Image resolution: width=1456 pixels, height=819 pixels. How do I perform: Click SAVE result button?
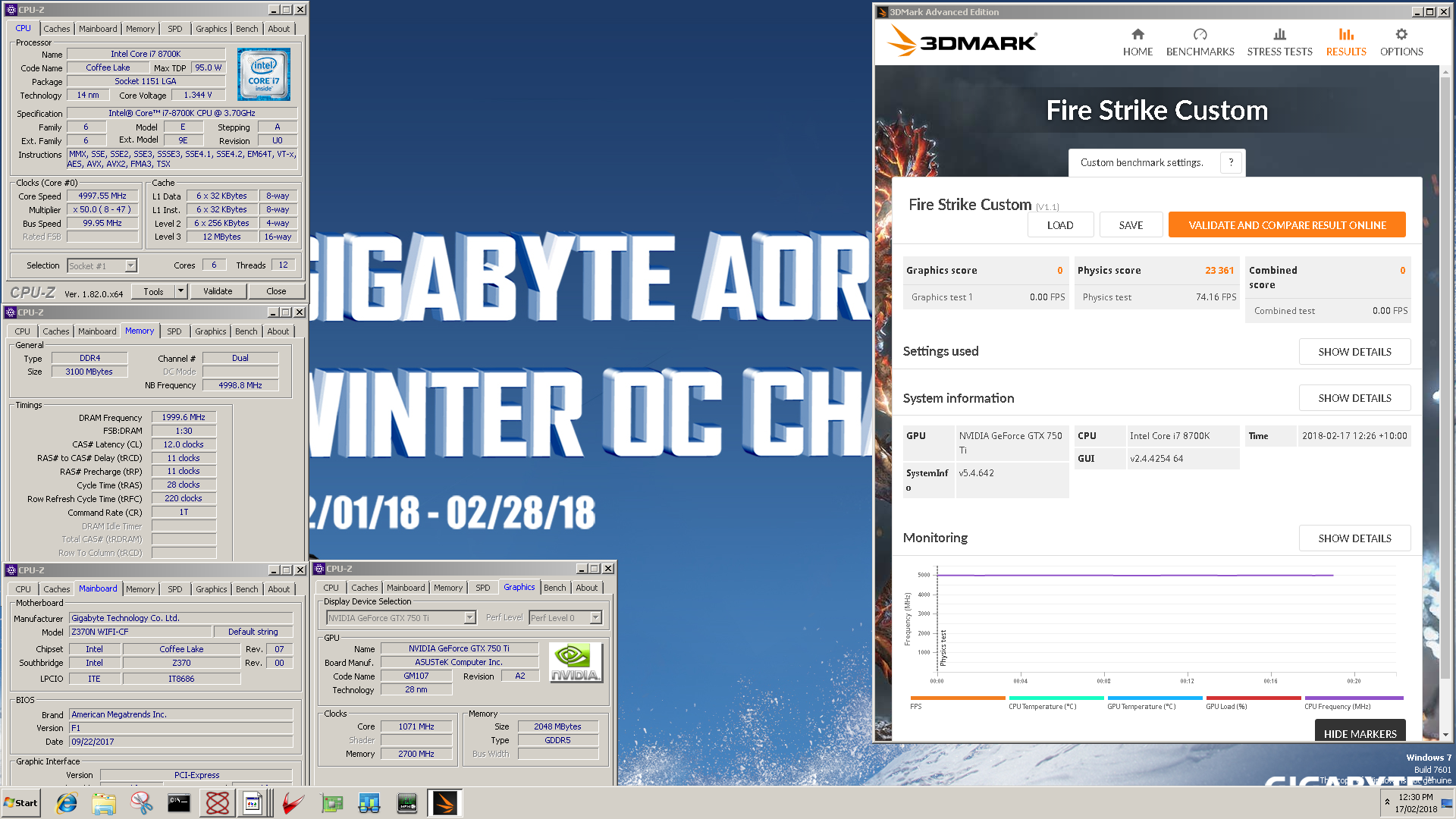pyautogui.click(x=1131, y=225)
